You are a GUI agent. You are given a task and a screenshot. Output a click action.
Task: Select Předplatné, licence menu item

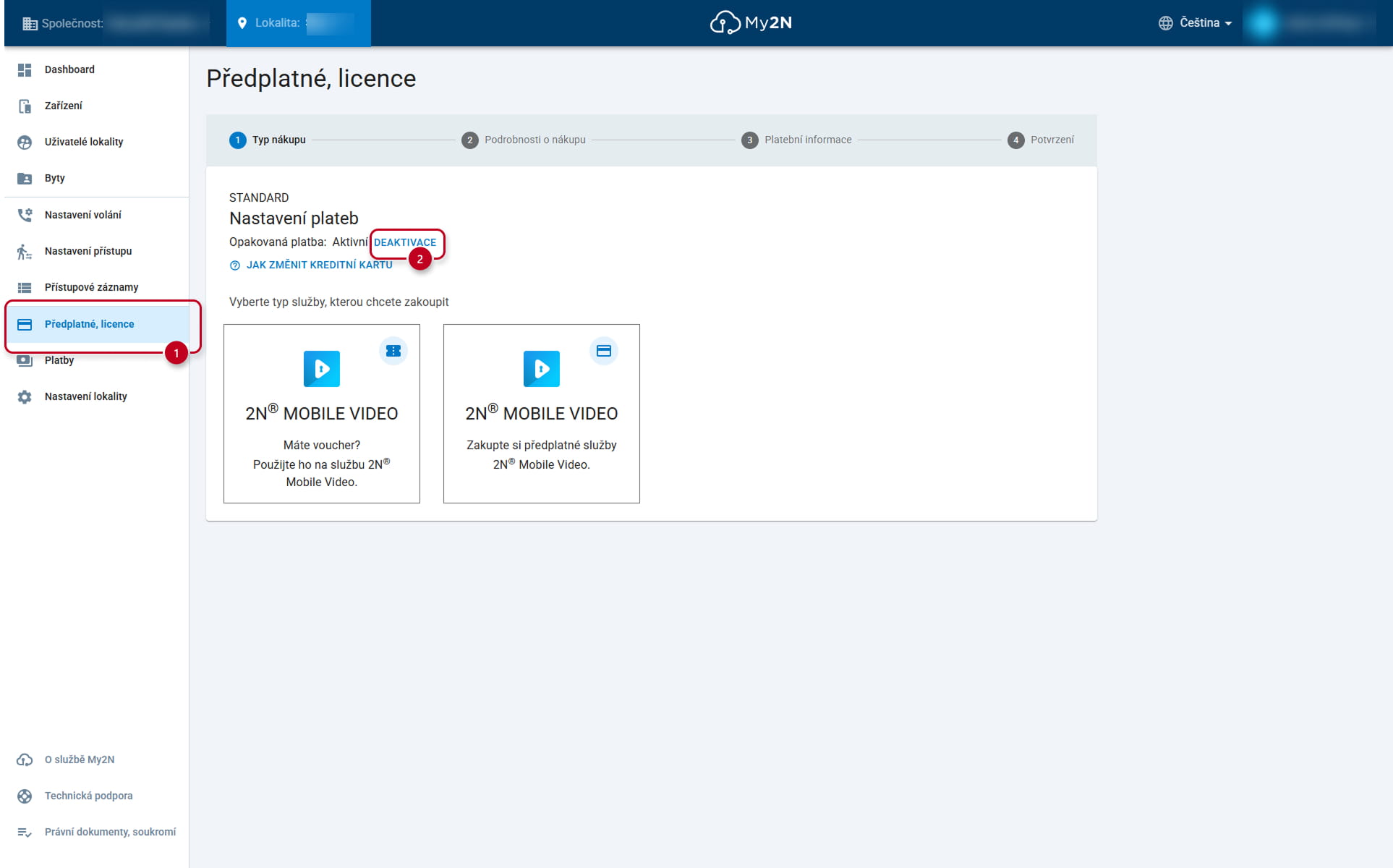pos(97,324)
